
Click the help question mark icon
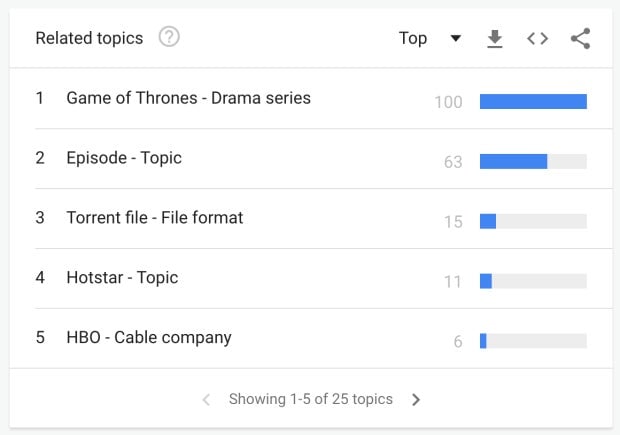pos(170,38)
